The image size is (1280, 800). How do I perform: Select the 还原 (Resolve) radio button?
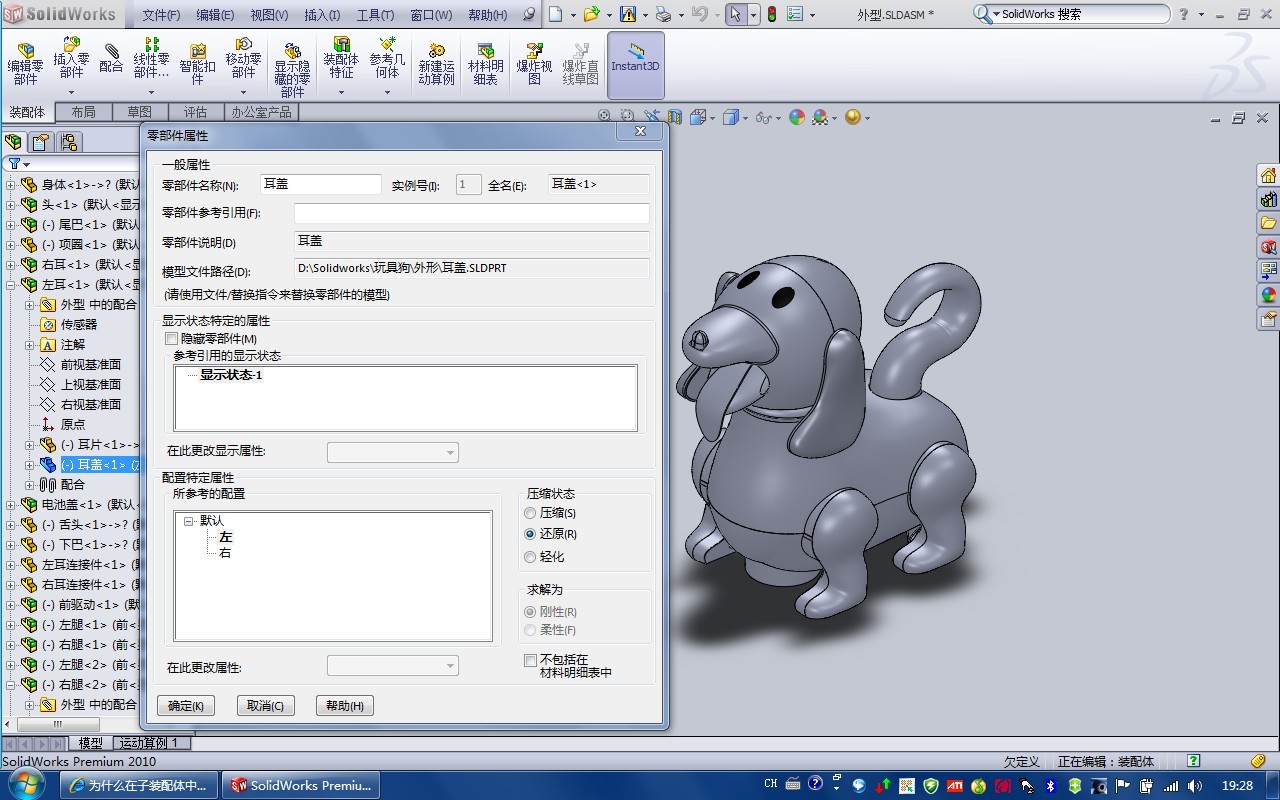[x=530, y=534]
